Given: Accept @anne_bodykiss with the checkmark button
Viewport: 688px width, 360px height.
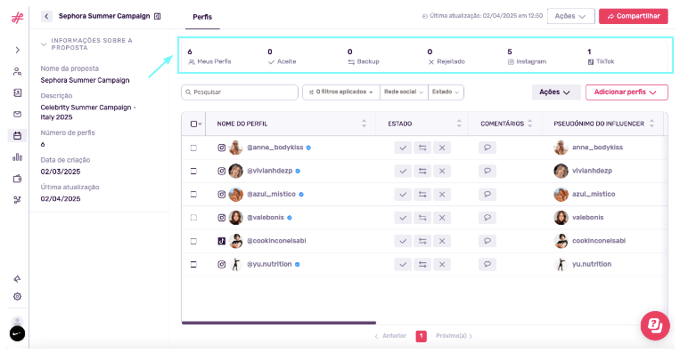Looking at the screenshot, I should 403,148.
